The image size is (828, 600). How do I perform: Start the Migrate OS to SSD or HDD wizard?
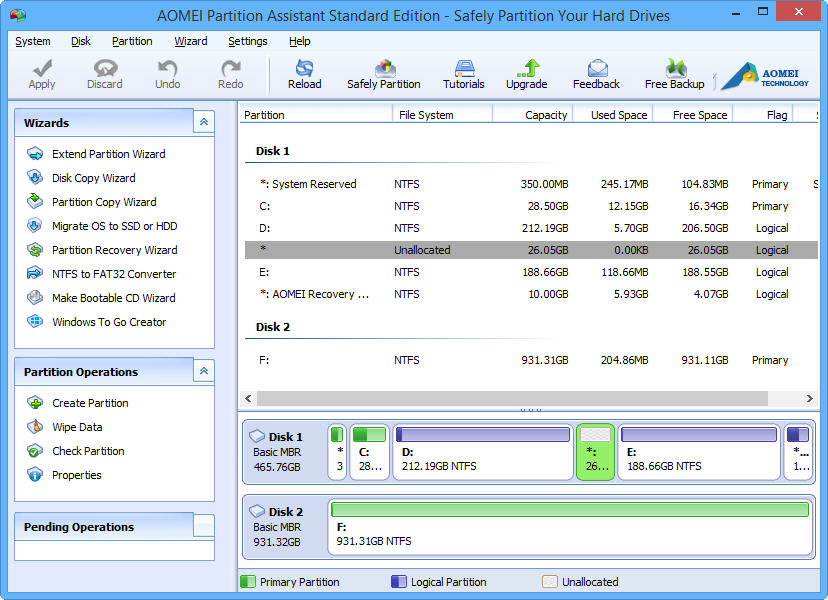coord(114,226)
